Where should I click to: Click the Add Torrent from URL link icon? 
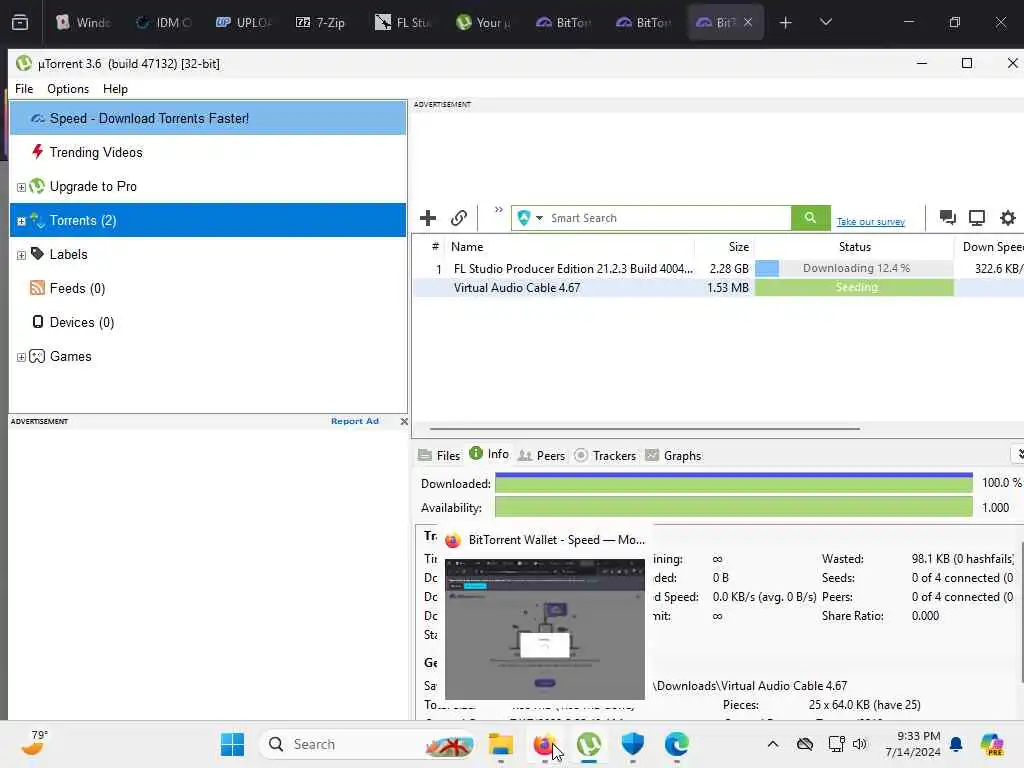459,218
